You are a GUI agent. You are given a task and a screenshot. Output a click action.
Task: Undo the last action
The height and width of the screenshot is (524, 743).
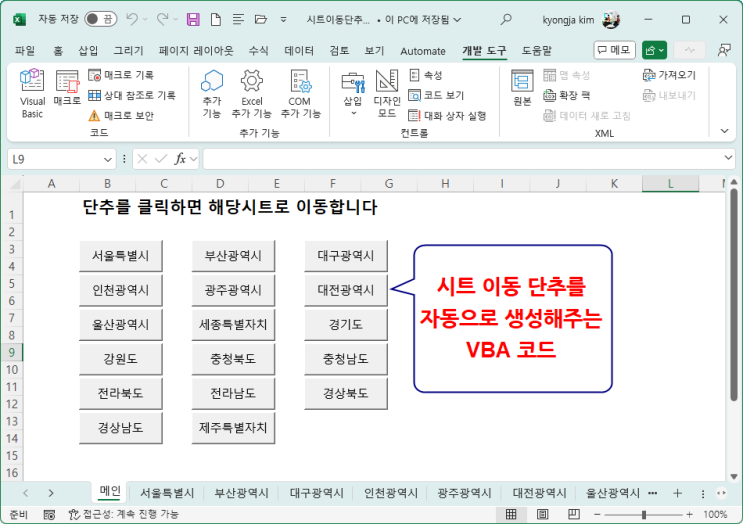pyautogui.click(x=132, y=19)
